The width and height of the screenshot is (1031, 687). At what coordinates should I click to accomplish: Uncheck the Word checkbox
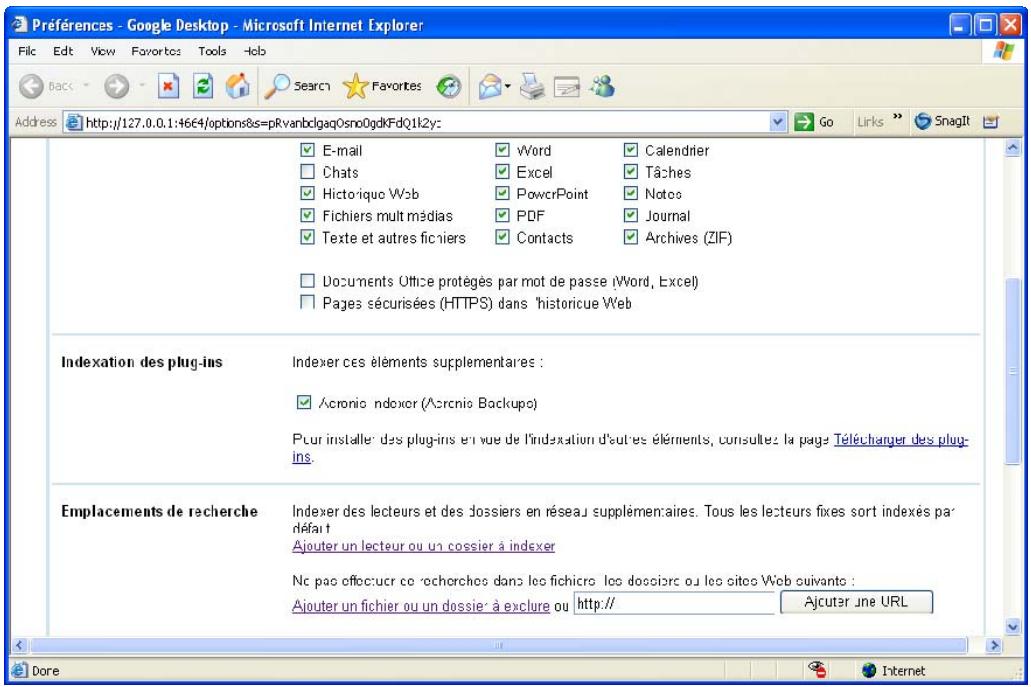[x=502, y=150]
